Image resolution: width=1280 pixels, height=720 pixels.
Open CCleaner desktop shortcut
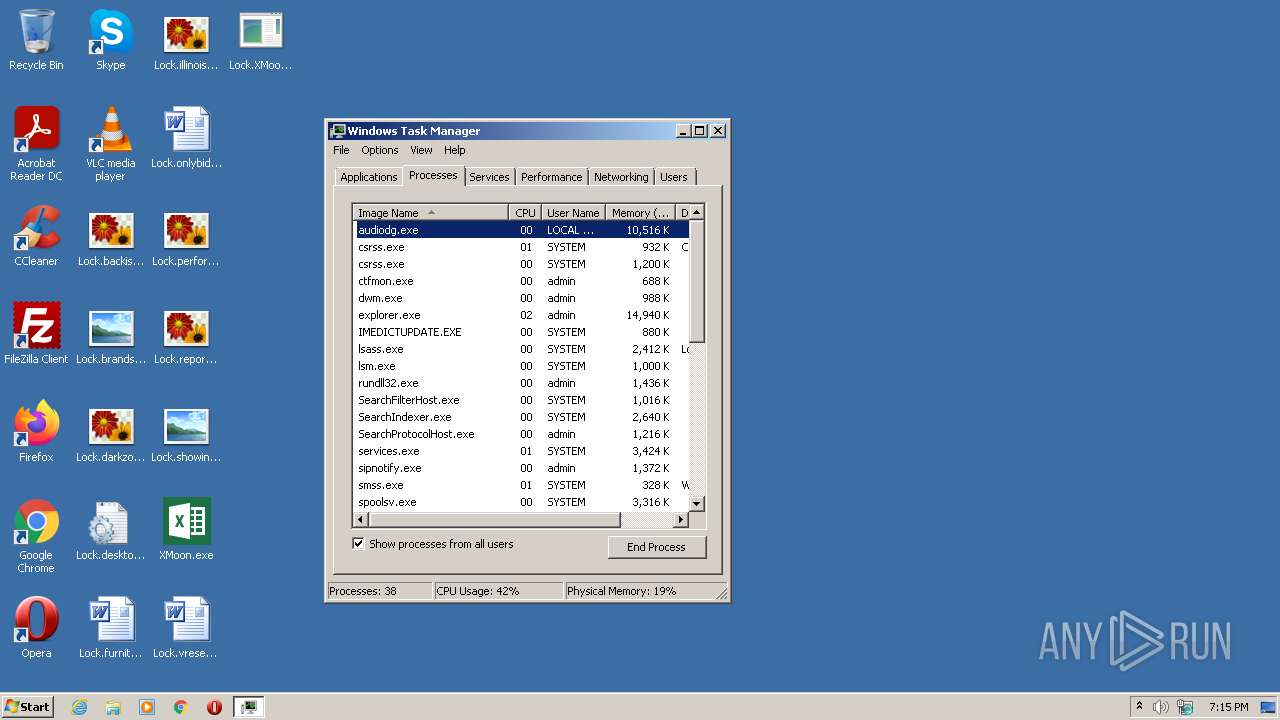pos(36,236)
